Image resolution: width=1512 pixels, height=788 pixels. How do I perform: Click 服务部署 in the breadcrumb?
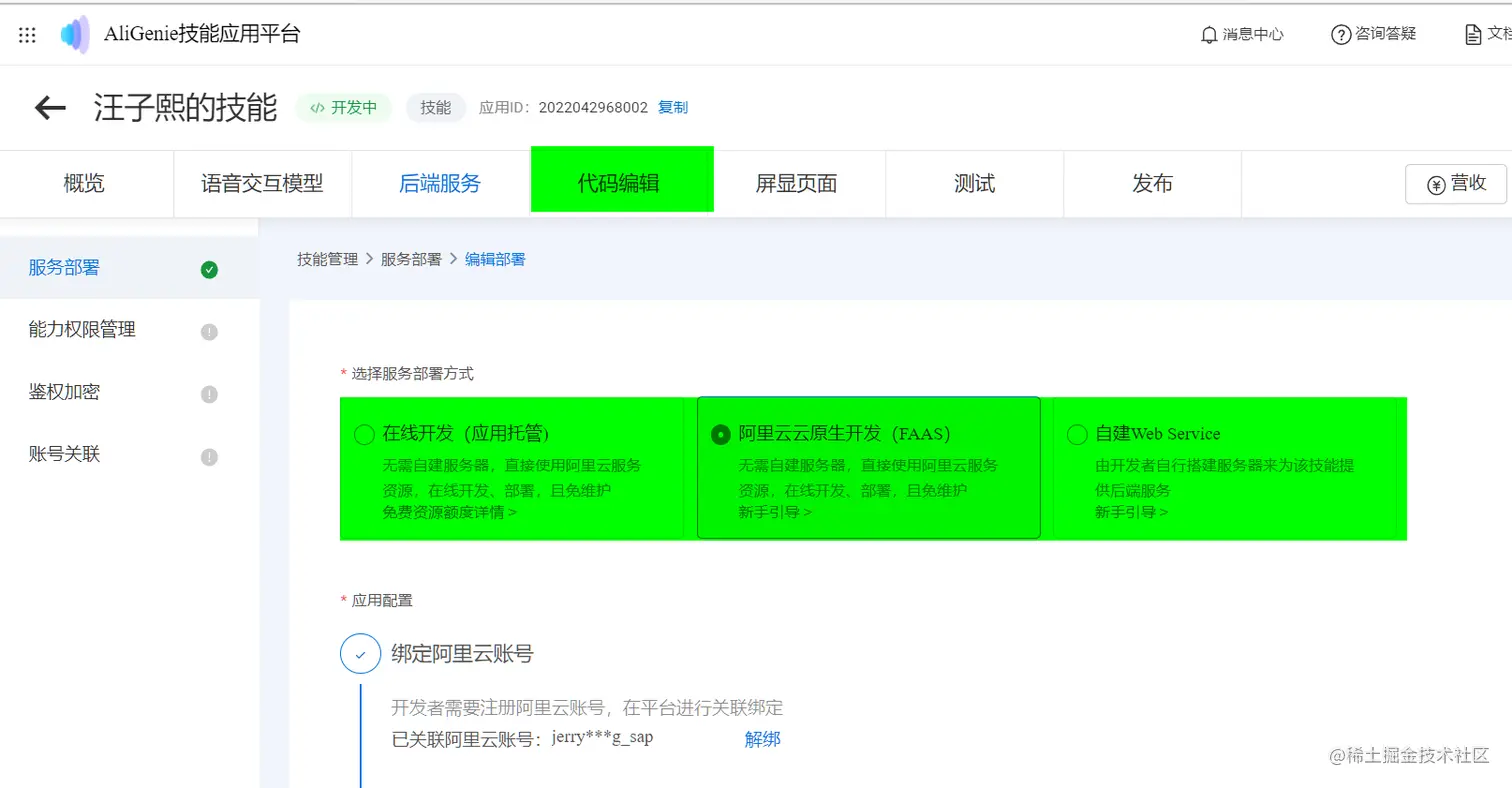point(411,259)
